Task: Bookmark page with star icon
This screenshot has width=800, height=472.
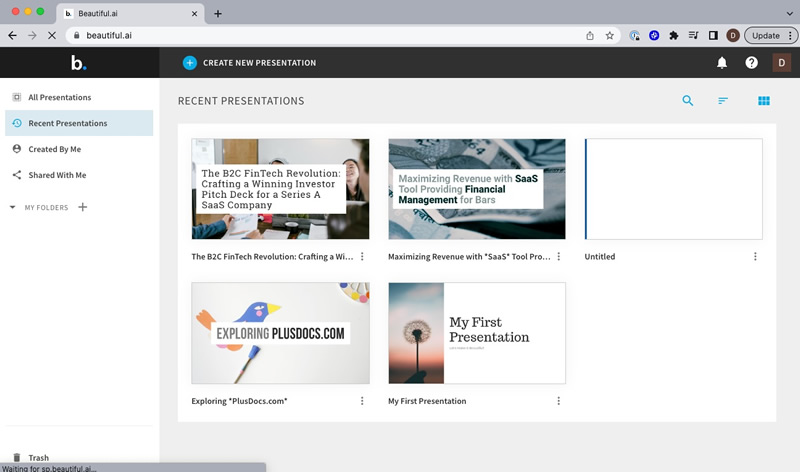Action: pos(609,35)
